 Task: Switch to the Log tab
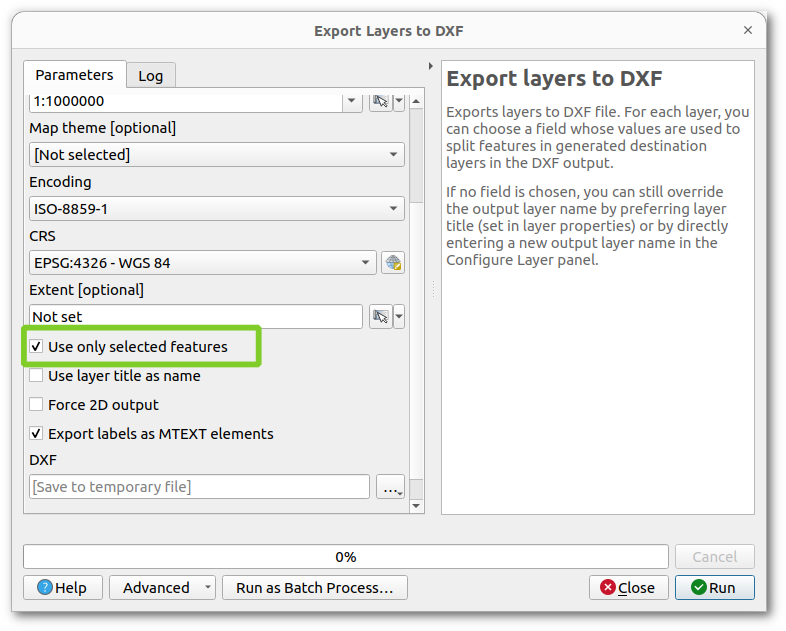(150, 76)
